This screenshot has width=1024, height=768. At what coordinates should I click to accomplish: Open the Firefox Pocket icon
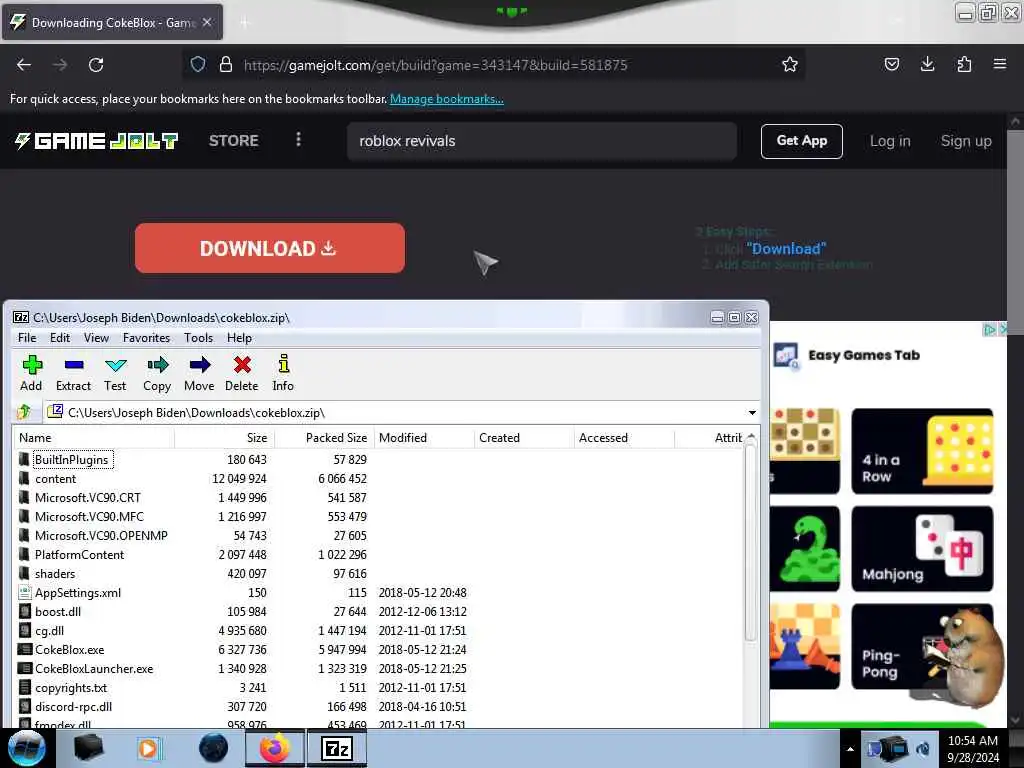point(891,64)
